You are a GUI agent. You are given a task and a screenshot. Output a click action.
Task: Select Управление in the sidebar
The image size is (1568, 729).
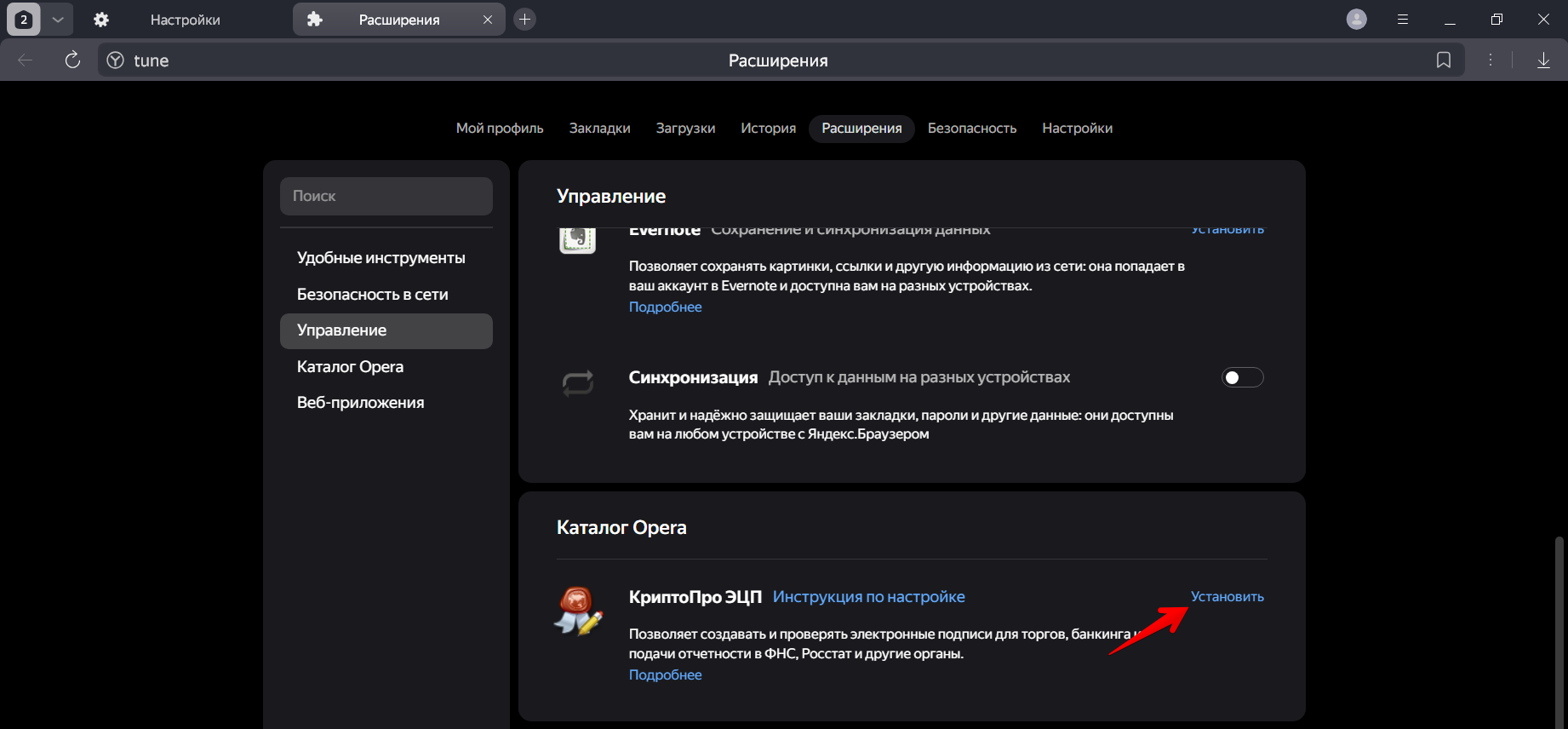[x=386, y=330]
